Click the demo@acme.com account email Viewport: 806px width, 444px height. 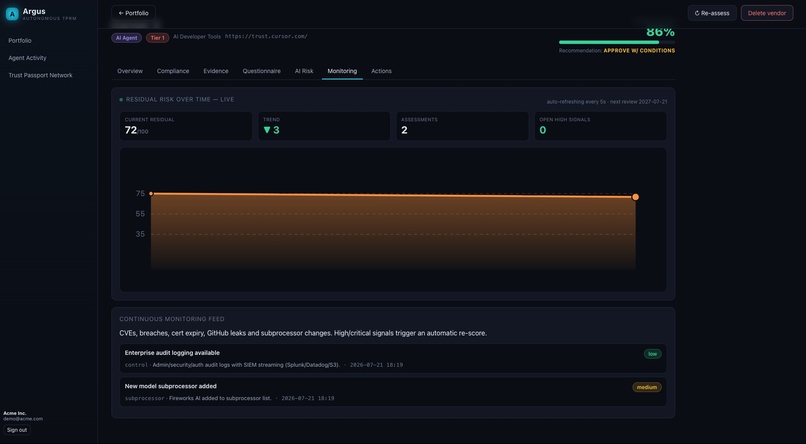(x=23, y=419)
